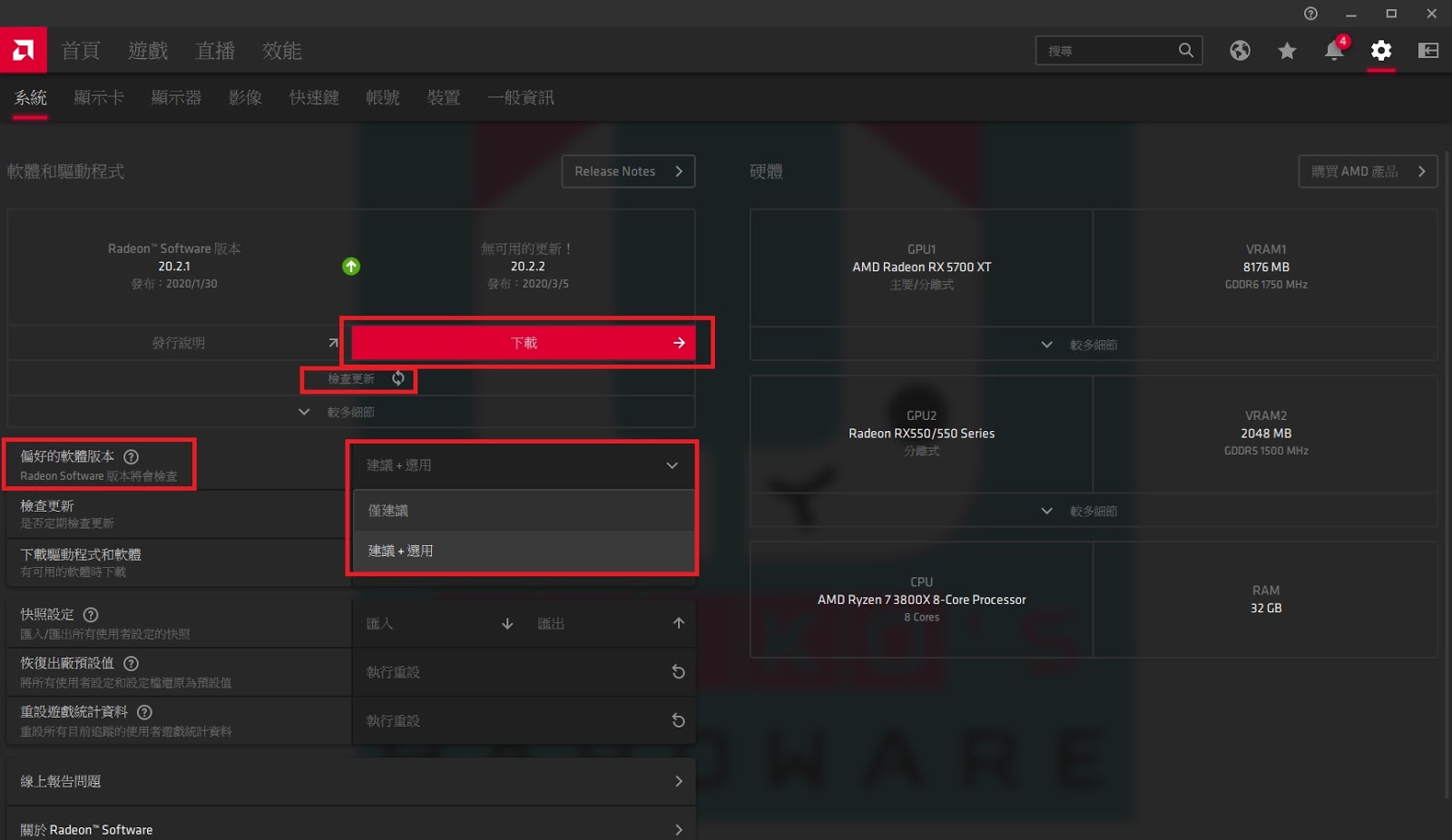
Task: Click the 匯入 import down arrow
Action: (507, 623)
